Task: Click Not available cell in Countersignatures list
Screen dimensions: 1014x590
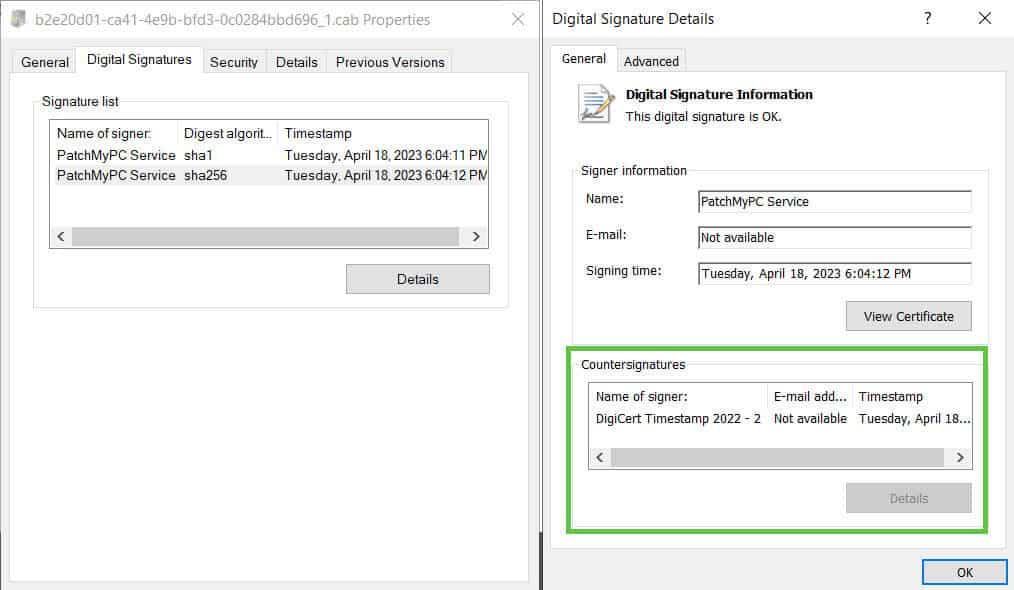Action: click(810, 419)
